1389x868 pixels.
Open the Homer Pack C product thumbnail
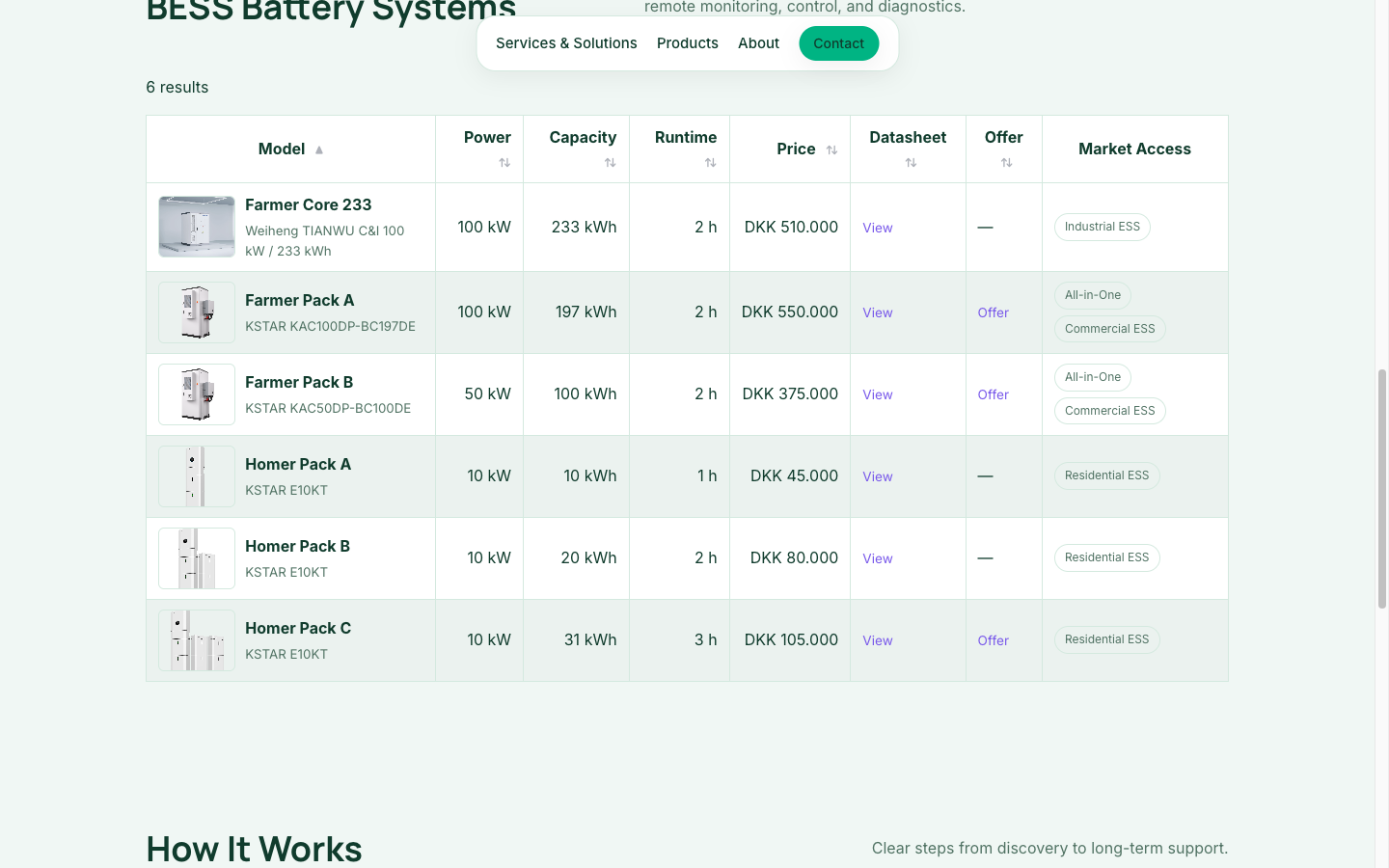[x=197, y=640]
